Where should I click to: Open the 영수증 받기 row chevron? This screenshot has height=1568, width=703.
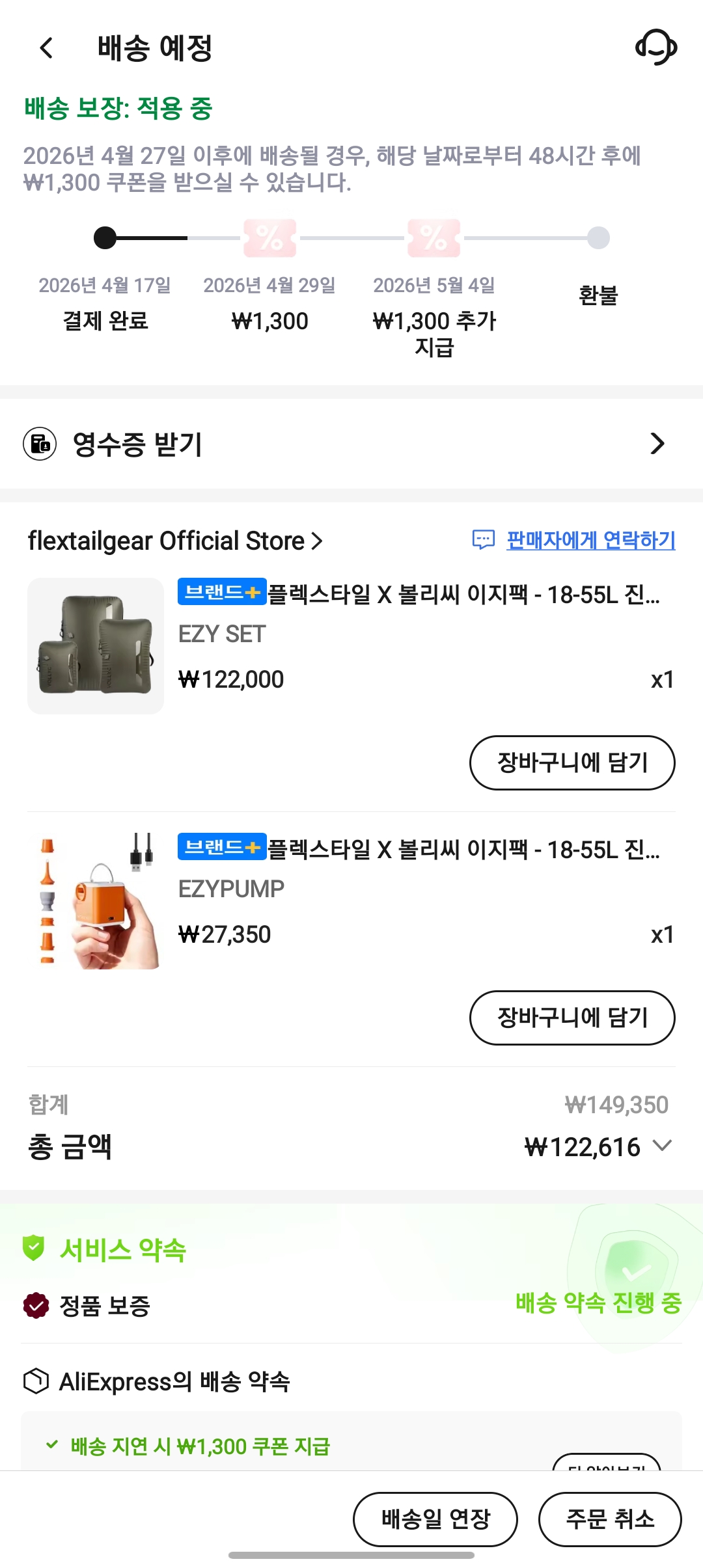(x=657, y=444)
